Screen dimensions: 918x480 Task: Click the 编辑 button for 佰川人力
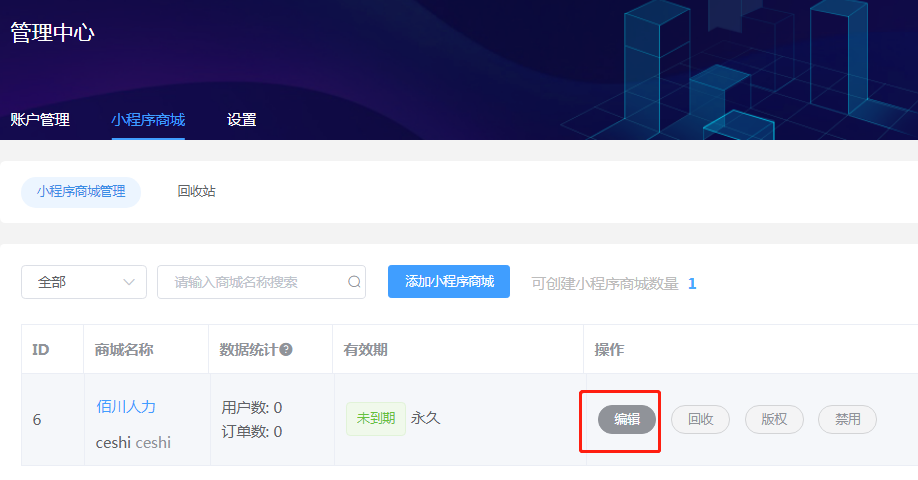click(626, 419)
